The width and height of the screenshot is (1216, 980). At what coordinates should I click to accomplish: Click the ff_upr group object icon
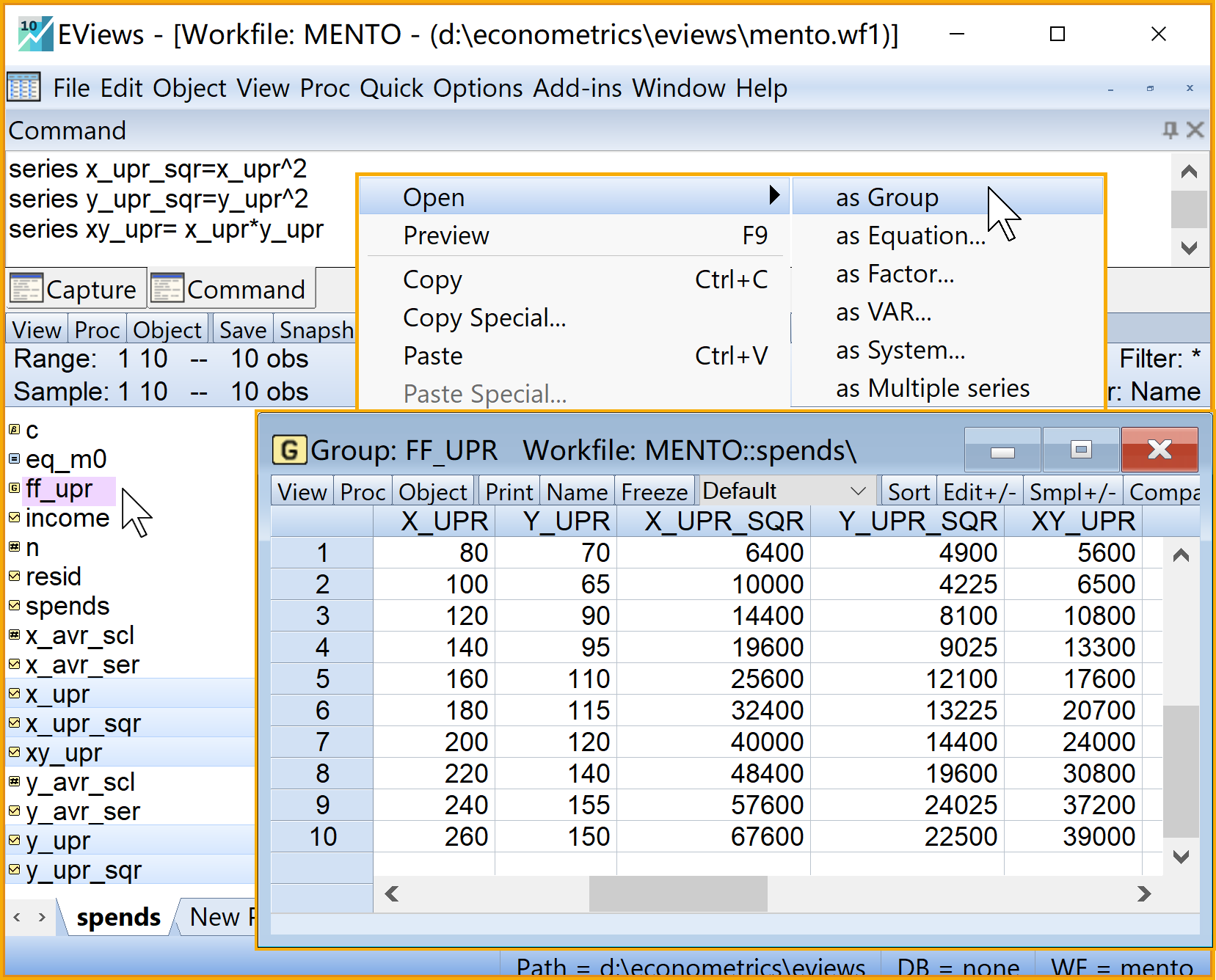tap(14, 489)
